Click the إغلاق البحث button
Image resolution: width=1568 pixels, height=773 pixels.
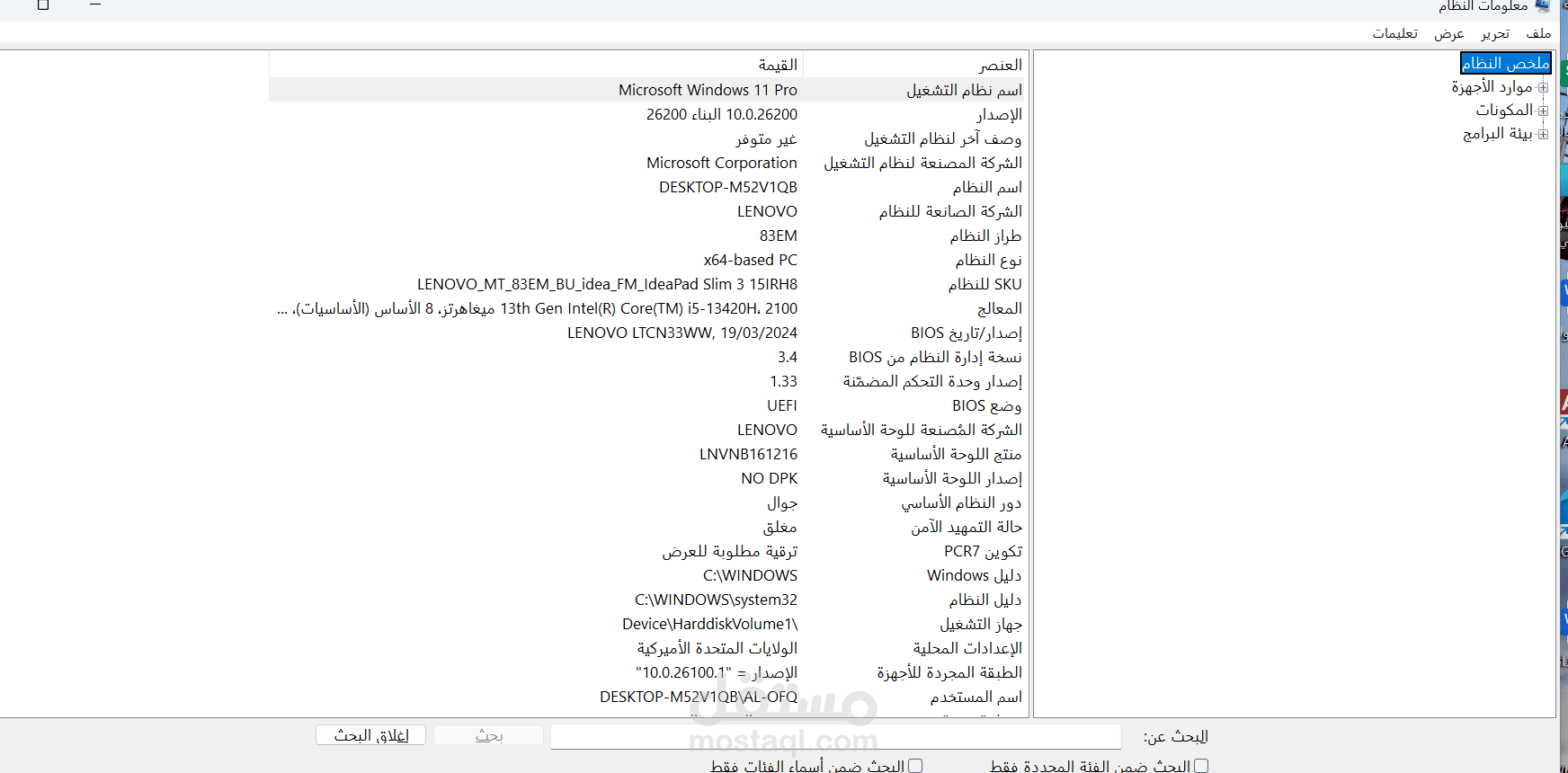tap(370, 735)
